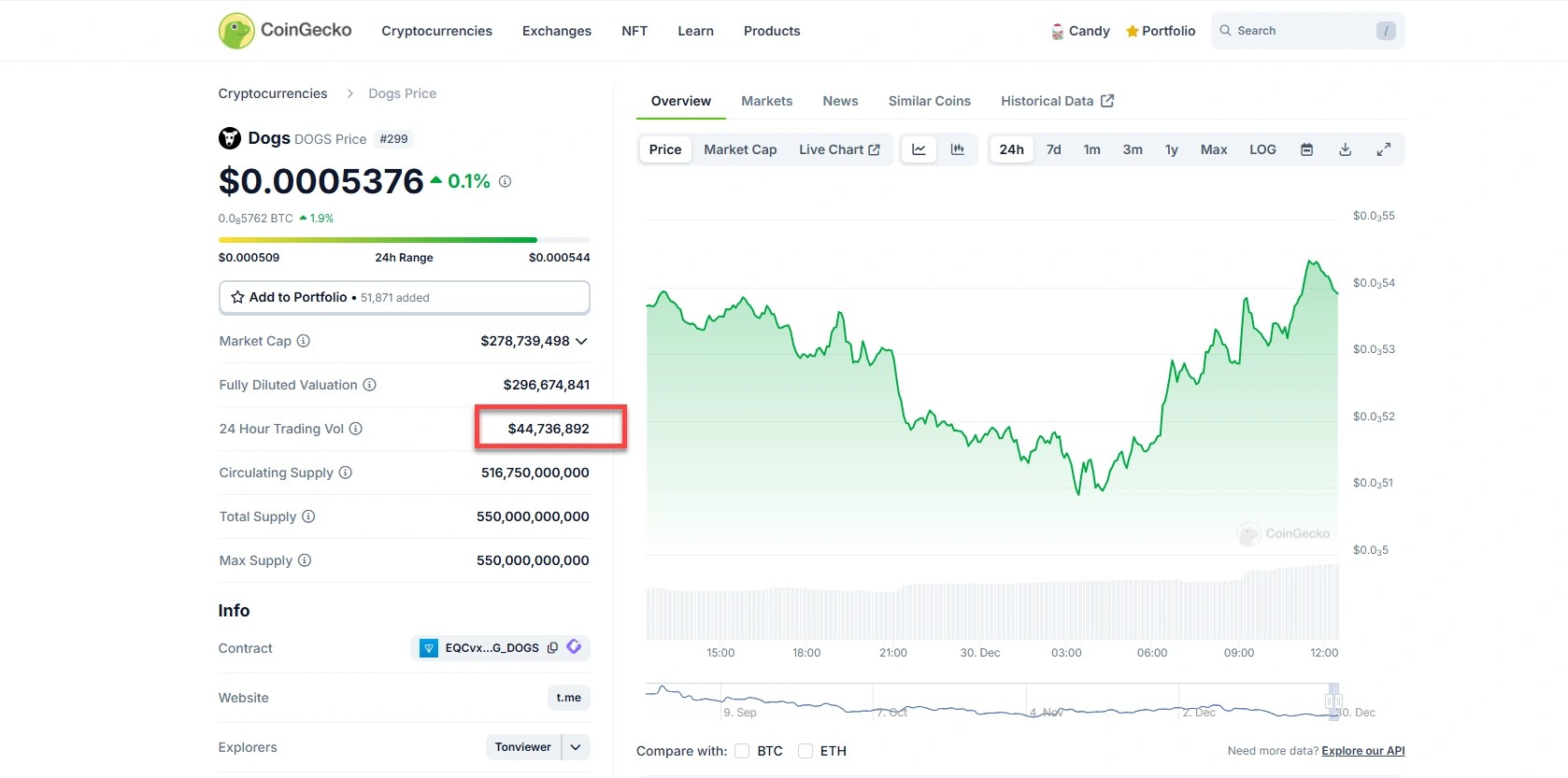Follow the Explore our API link
The height and width of the screenshot is (778, 1568).
point(1362,751)
